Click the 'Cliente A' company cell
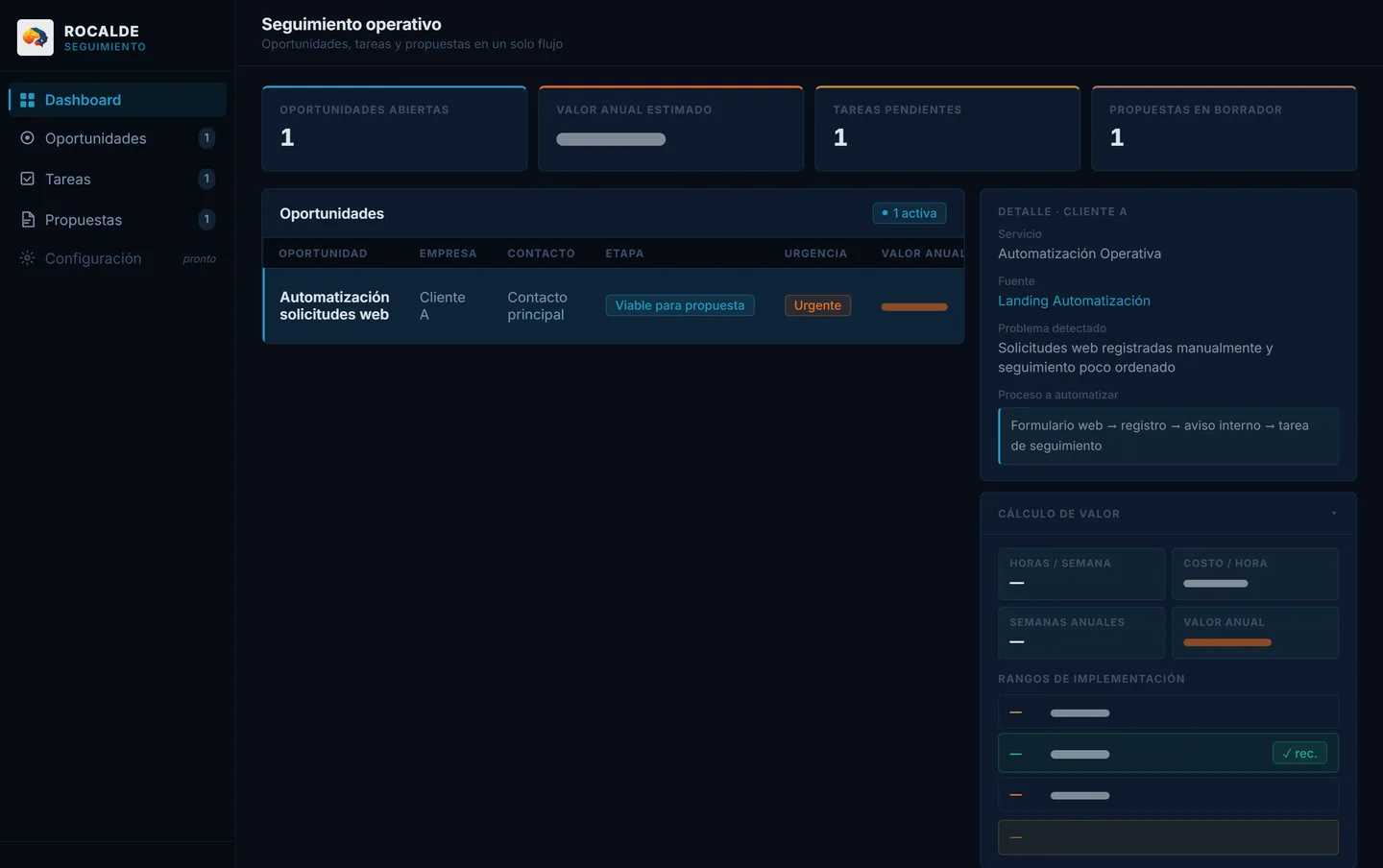The height and width of the screenshot is (868, 1383). (443, 305)
